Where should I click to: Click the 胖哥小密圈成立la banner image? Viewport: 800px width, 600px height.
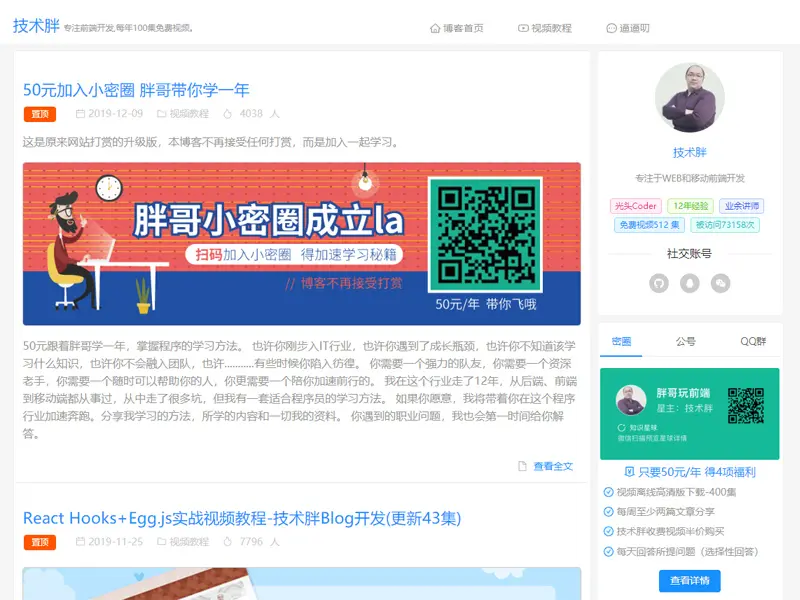coord(302,244)
